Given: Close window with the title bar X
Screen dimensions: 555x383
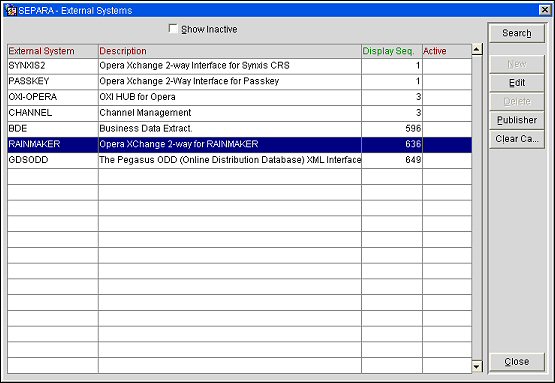Looking at the screenshot, I should (x=545, y=10).
